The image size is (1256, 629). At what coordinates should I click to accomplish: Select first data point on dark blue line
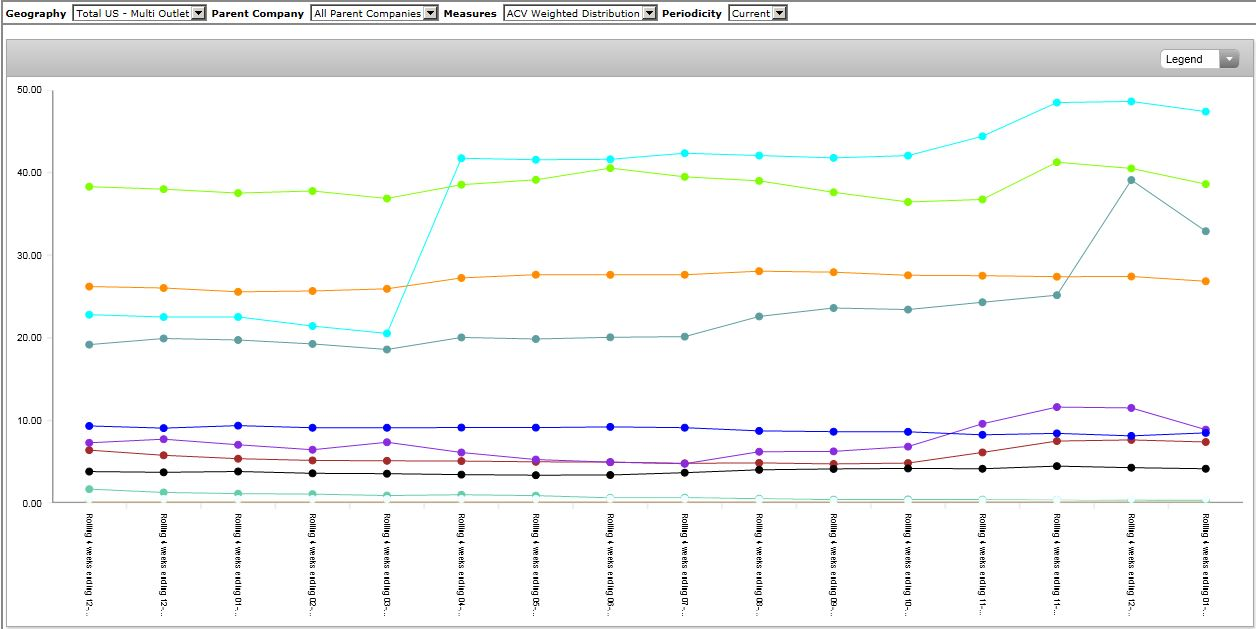click(x=89, y=426)
